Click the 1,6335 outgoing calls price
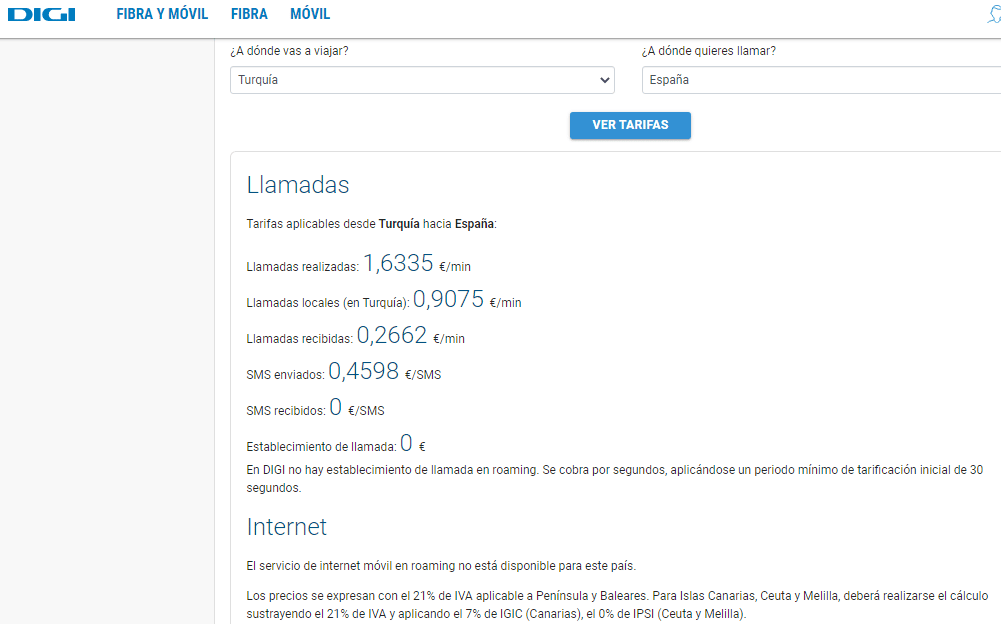The width and height of the screenshot is (1001, 624). (398, 264)
